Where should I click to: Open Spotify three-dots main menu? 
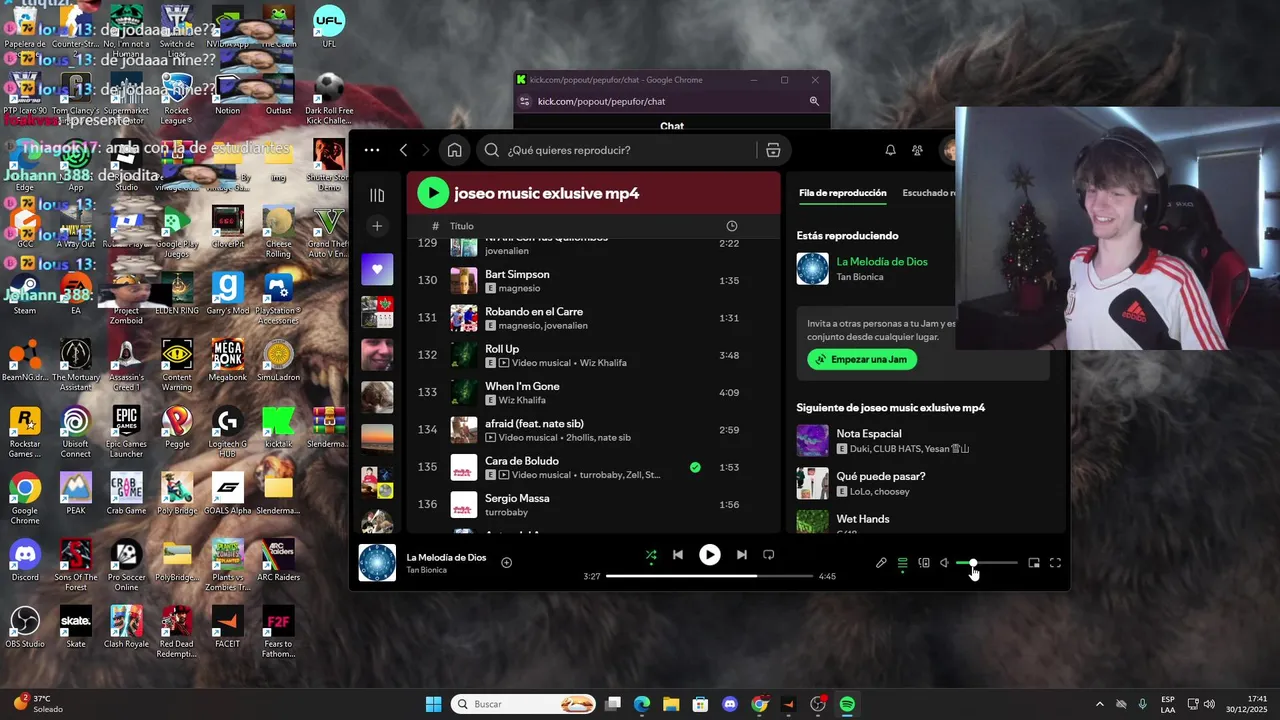tap(372, 150)
